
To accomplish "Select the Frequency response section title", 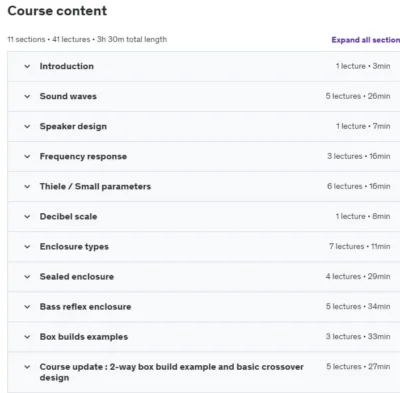I will click(83, 156).
